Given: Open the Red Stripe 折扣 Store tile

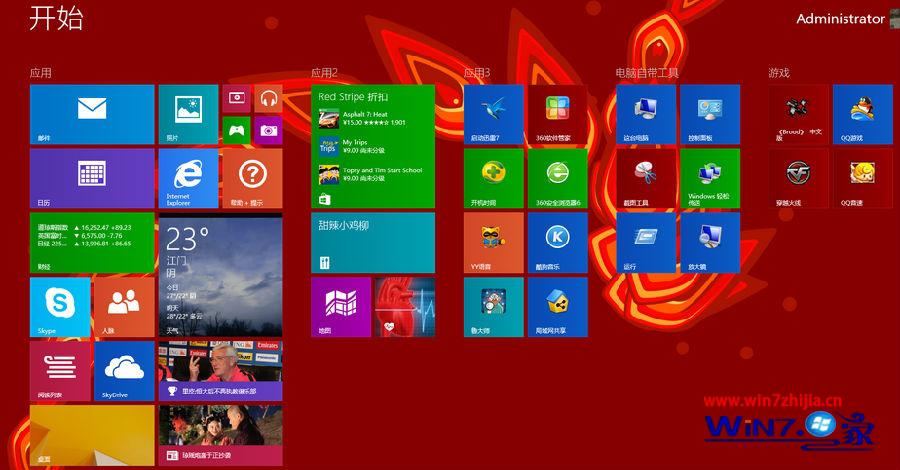Looking at the screenshot, I should (x=373, y=146).
